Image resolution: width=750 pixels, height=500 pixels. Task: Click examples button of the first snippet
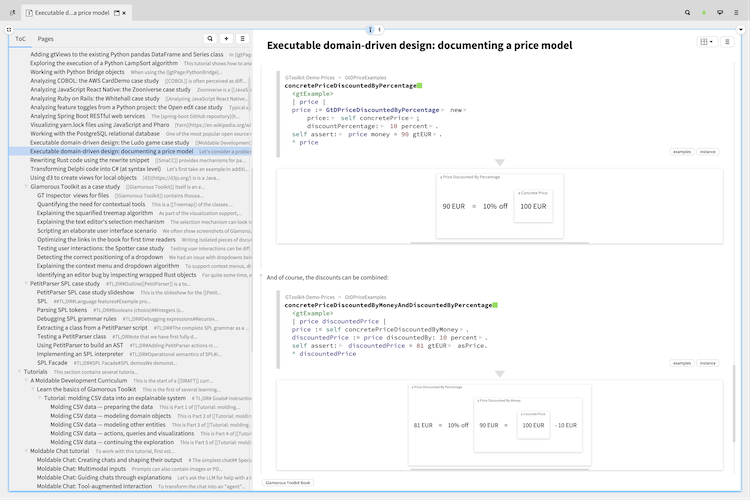coord(682,152)
